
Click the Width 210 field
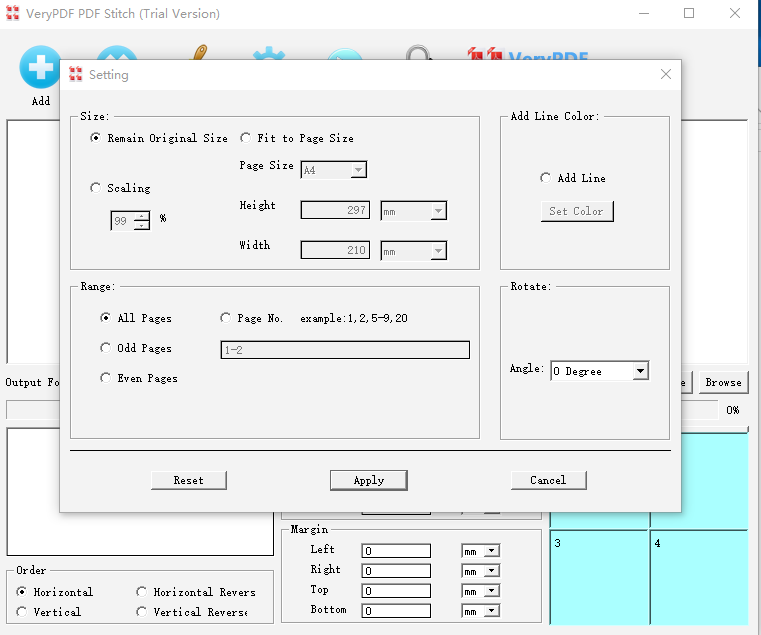335,250
